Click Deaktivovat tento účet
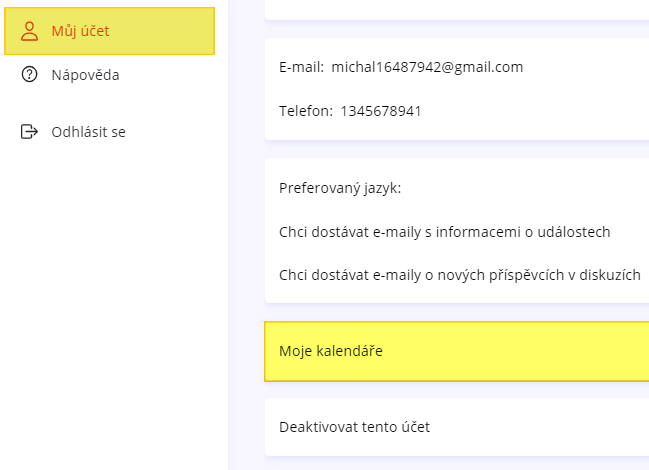The image size is (649, 470). (354, 427)
